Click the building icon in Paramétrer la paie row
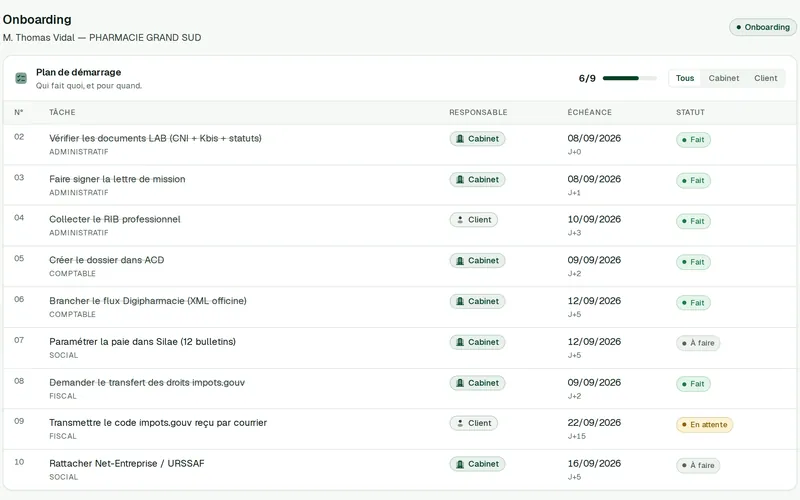Screen dimensions: 800x500 [x=460, y=342]
